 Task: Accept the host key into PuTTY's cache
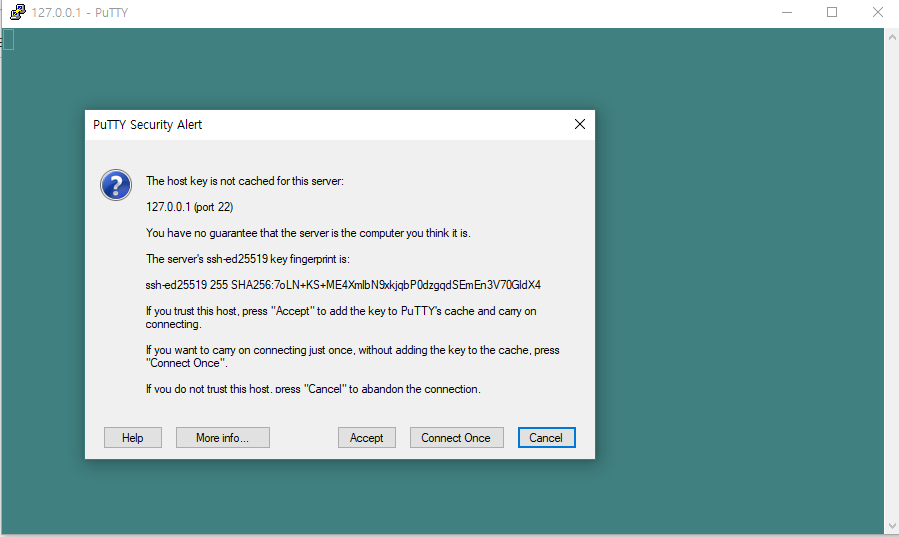coord(366,438)
